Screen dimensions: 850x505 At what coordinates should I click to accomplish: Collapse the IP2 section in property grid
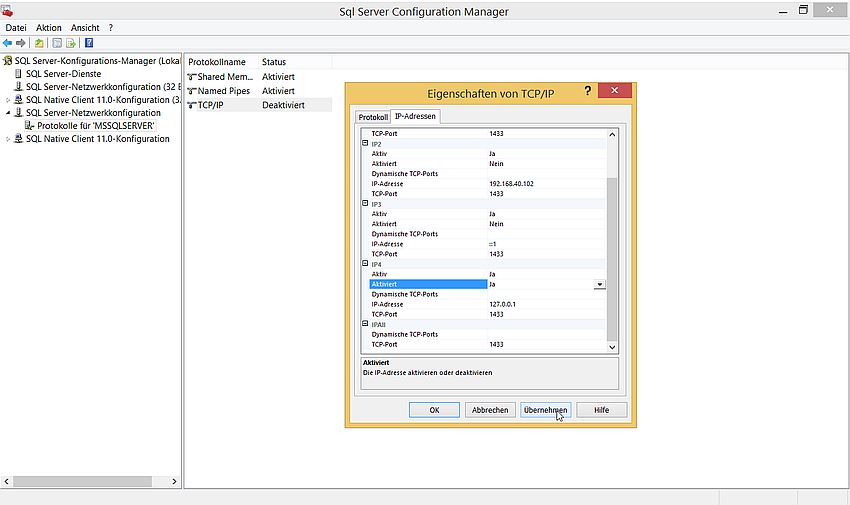click(x=365, y=144)
